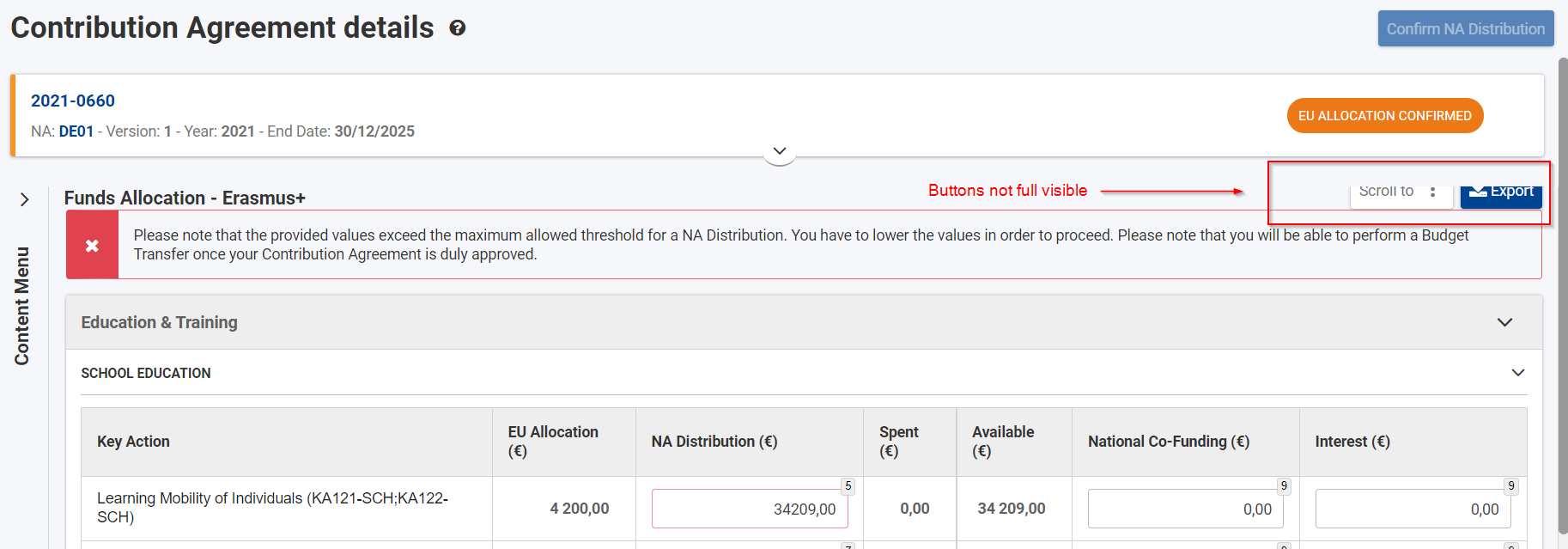Click the Content Menu vertical label
Screen dimensions: 1568x549
tap(22, 306)
